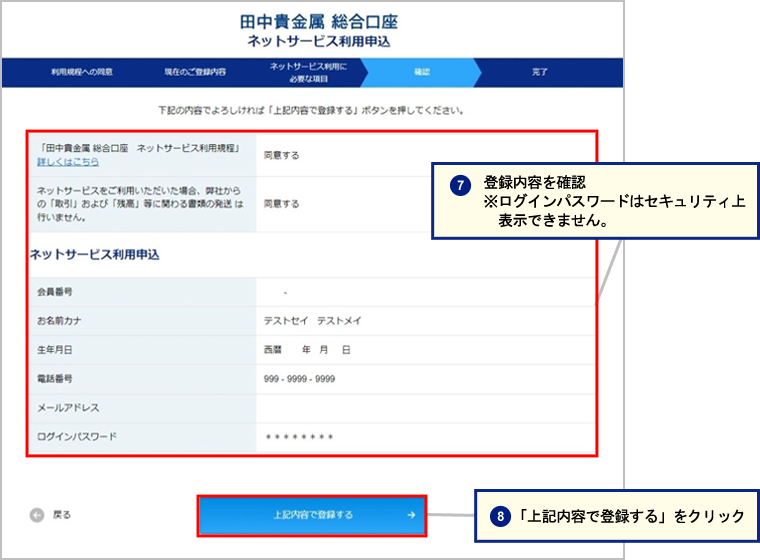Click the instruction text above the form
This screenshot has height=560, width=760.
pos(311,111)
